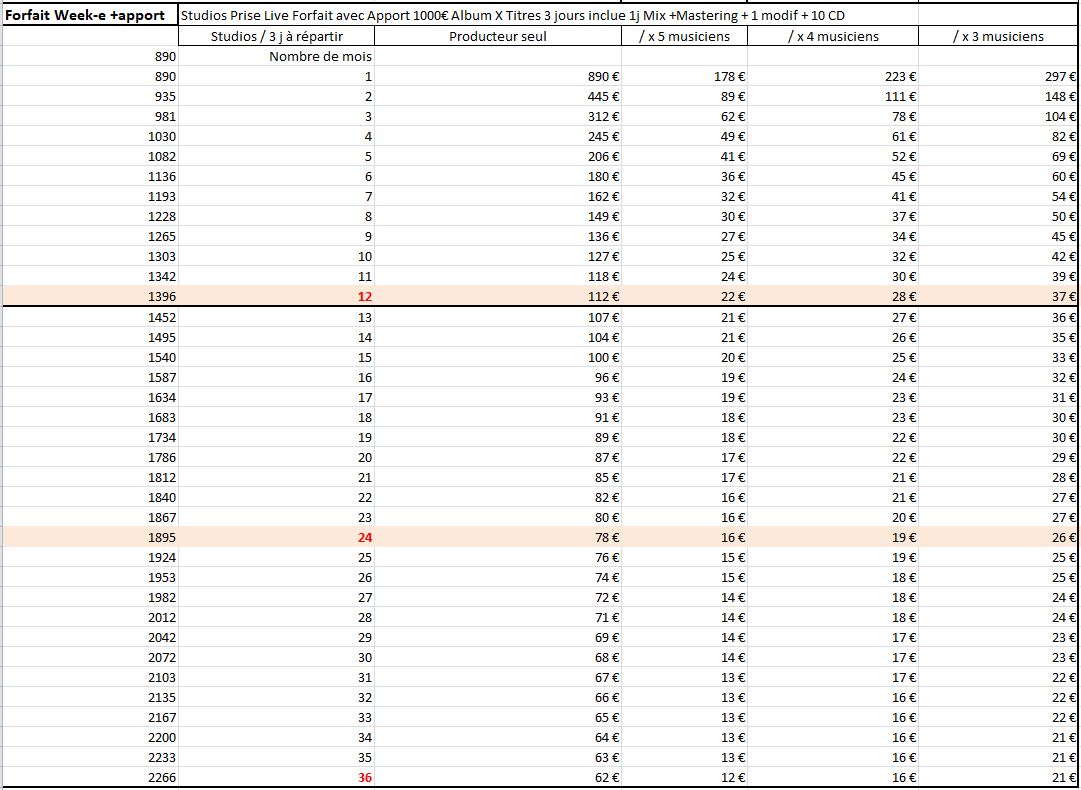
Task: Select the red month 12 cell
Action: (x=364, y=297)
